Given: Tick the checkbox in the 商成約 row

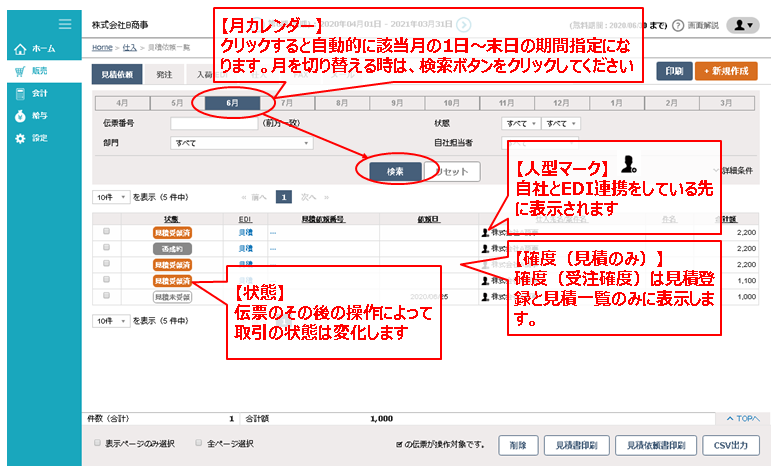Looking at the screenshot, I should 107,247.
